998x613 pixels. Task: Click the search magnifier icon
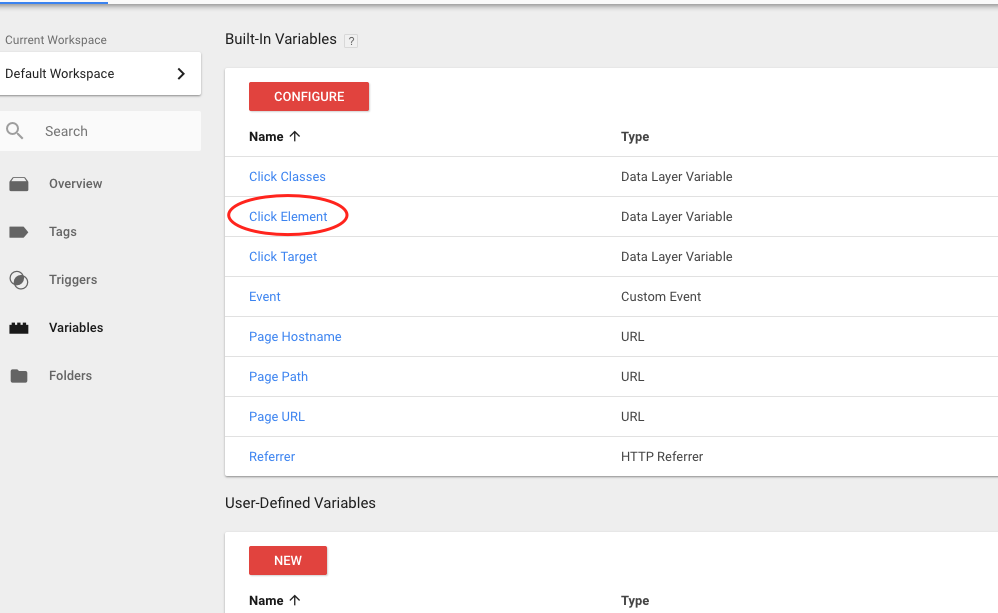15,131
